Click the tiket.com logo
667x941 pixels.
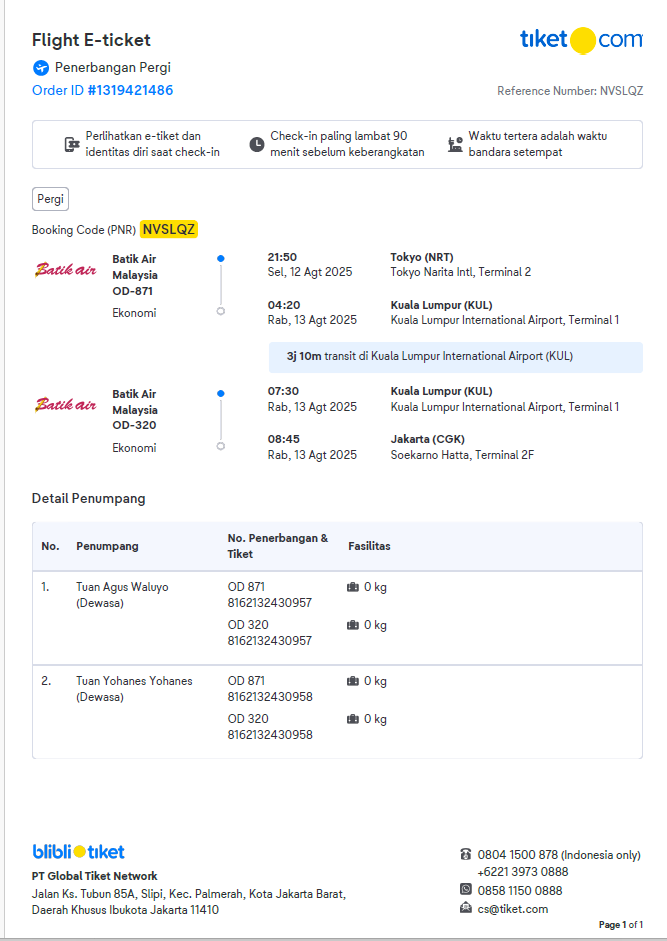point(581,40)
